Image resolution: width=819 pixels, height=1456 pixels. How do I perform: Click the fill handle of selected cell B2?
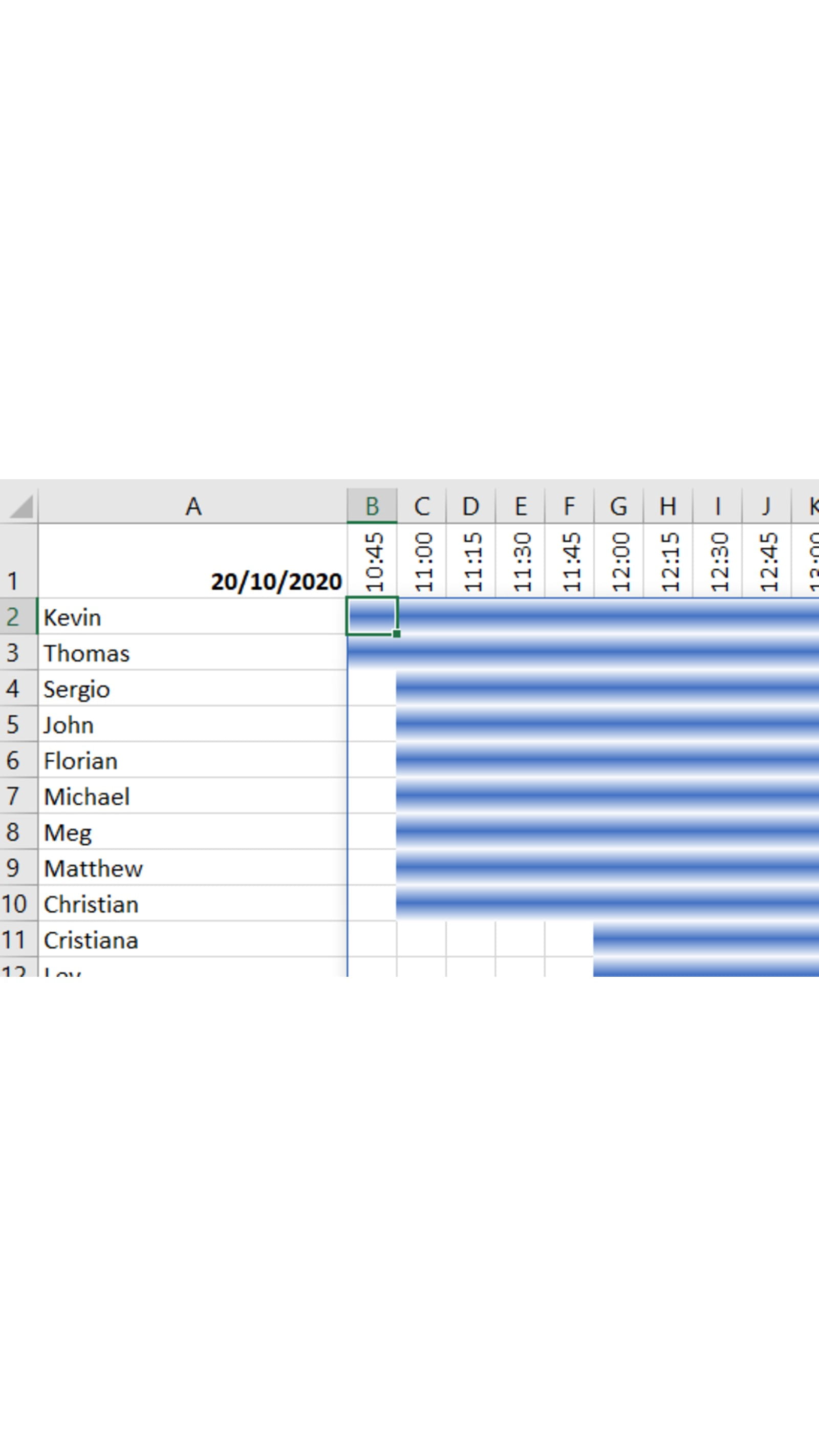[x=397, y=634]
